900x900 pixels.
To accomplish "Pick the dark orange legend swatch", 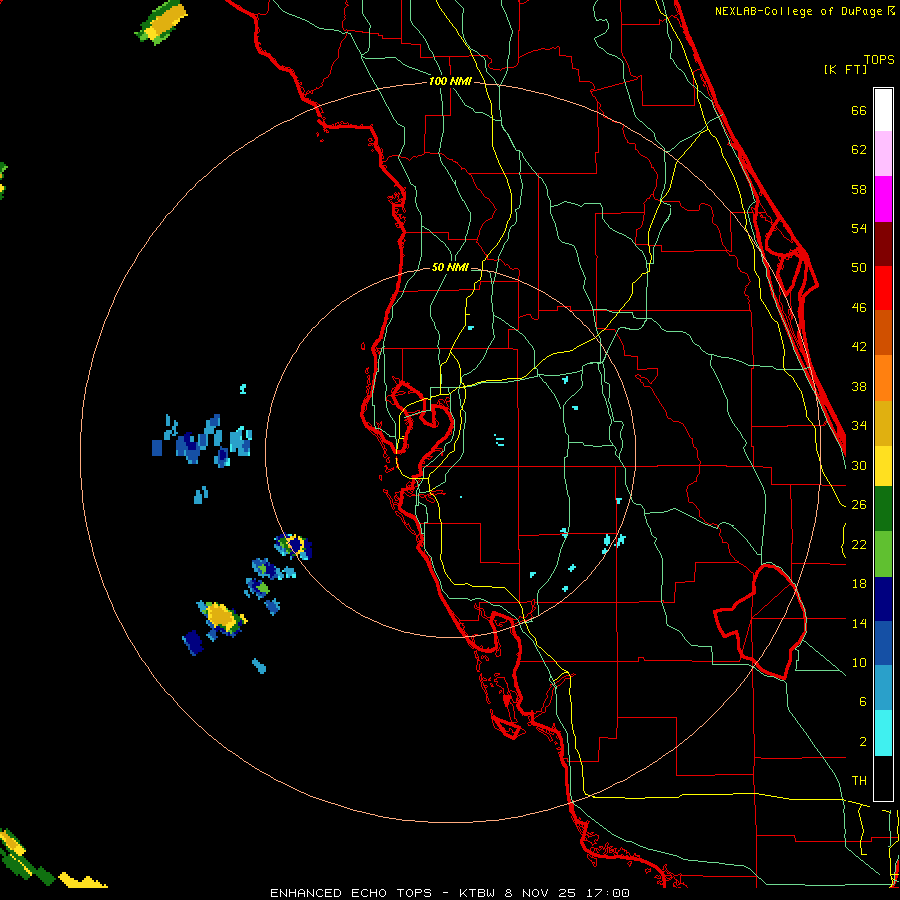I will point(883,332).
